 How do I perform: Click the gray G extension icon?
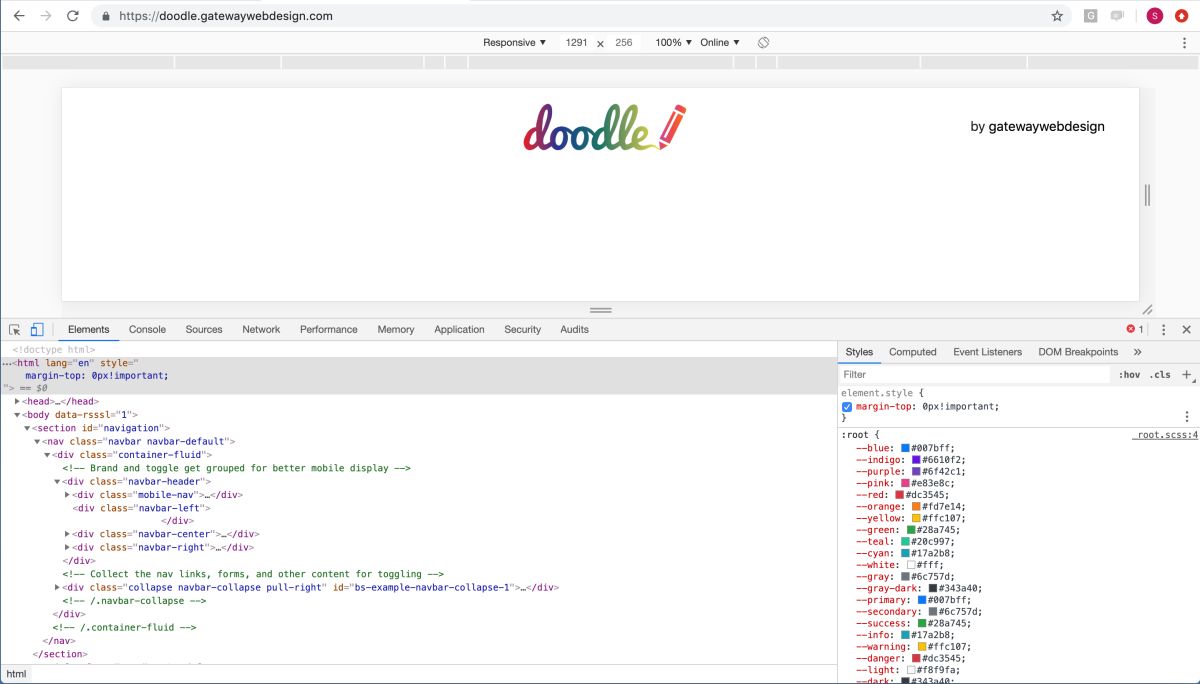pyautogui.click(x=1091, y=16)
